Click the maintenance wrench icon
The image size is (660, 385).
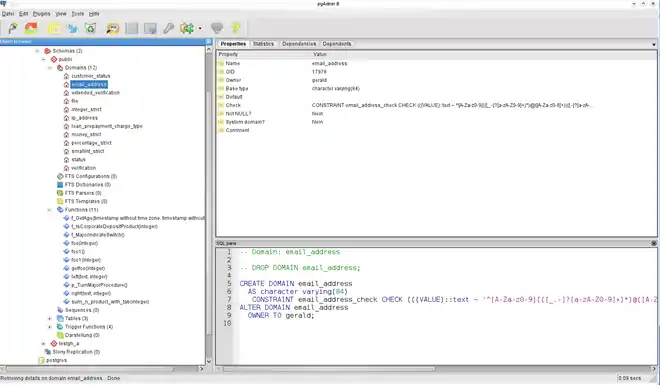click(x=169, y=28)
